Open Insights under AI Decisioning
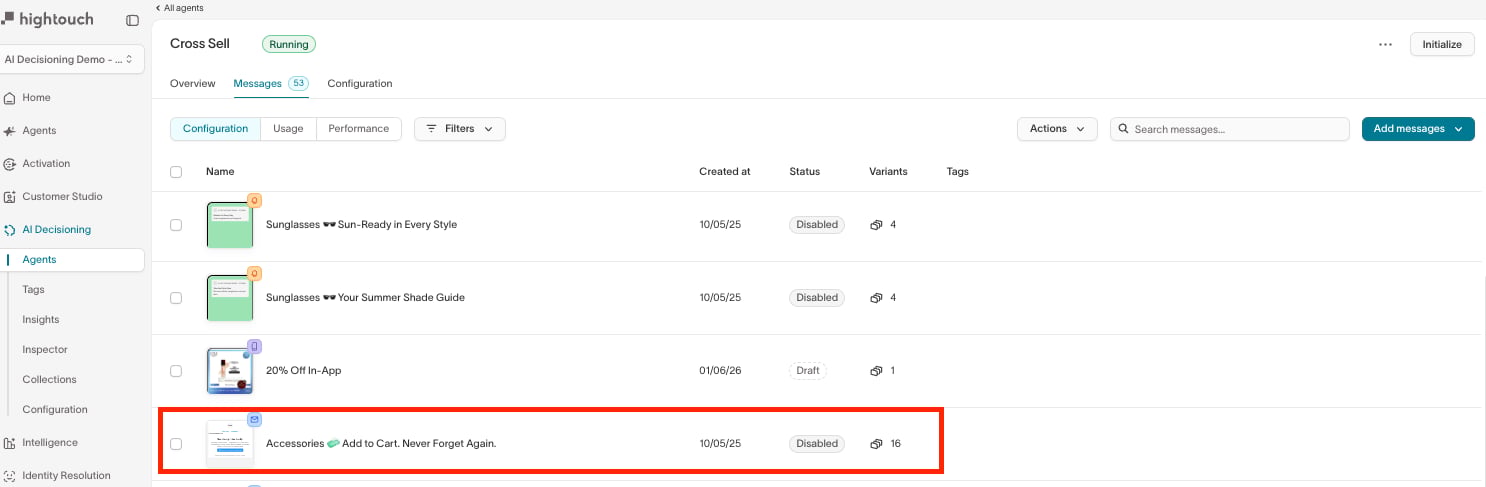 tap(41, 320)
